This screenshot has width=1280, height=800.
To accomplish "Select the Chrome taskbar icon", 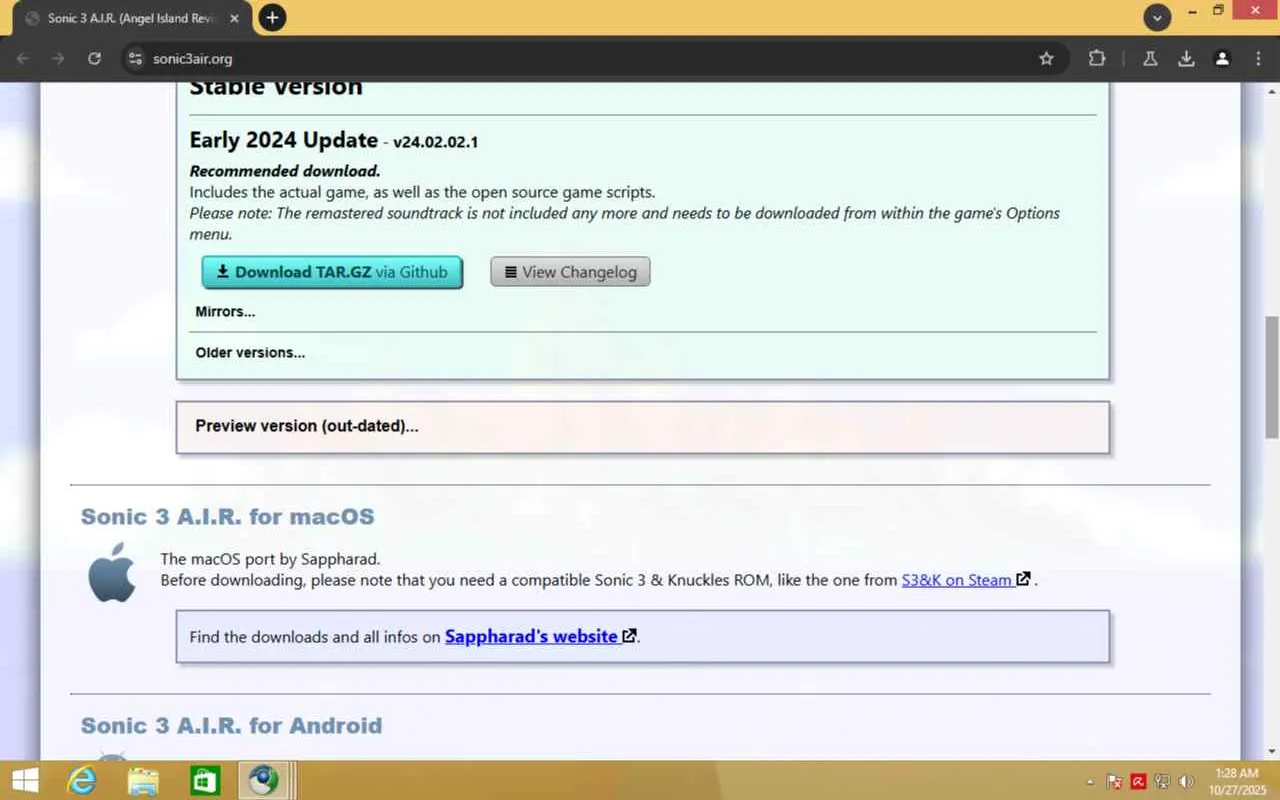I will tap(265, 780).
